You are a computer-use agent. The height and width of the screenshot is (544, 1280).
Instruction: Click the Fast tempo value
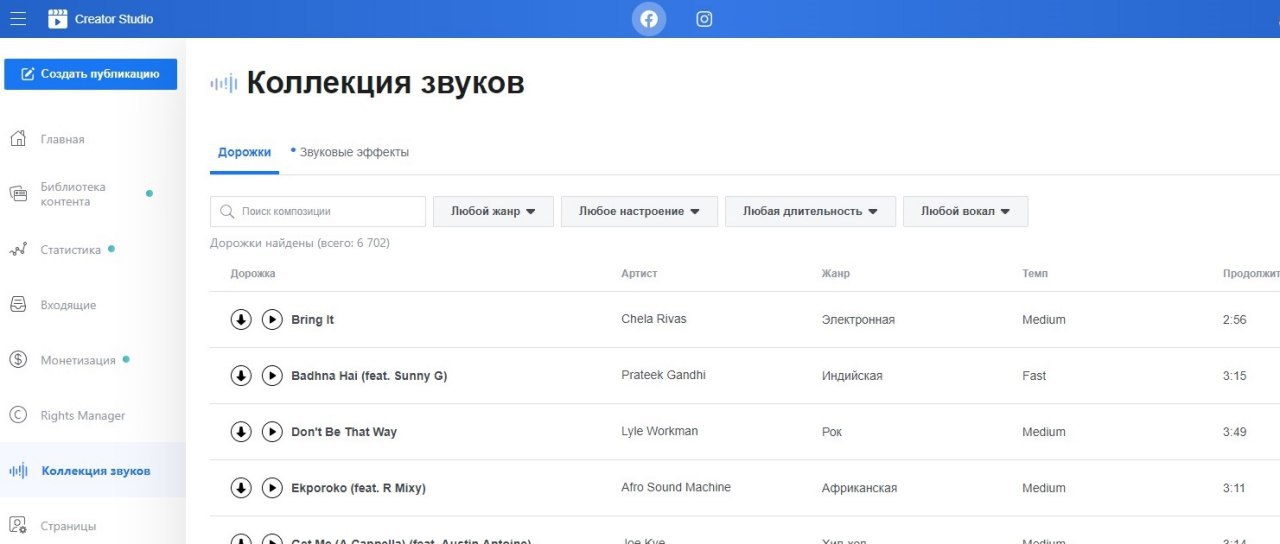tap(1034, 376)
